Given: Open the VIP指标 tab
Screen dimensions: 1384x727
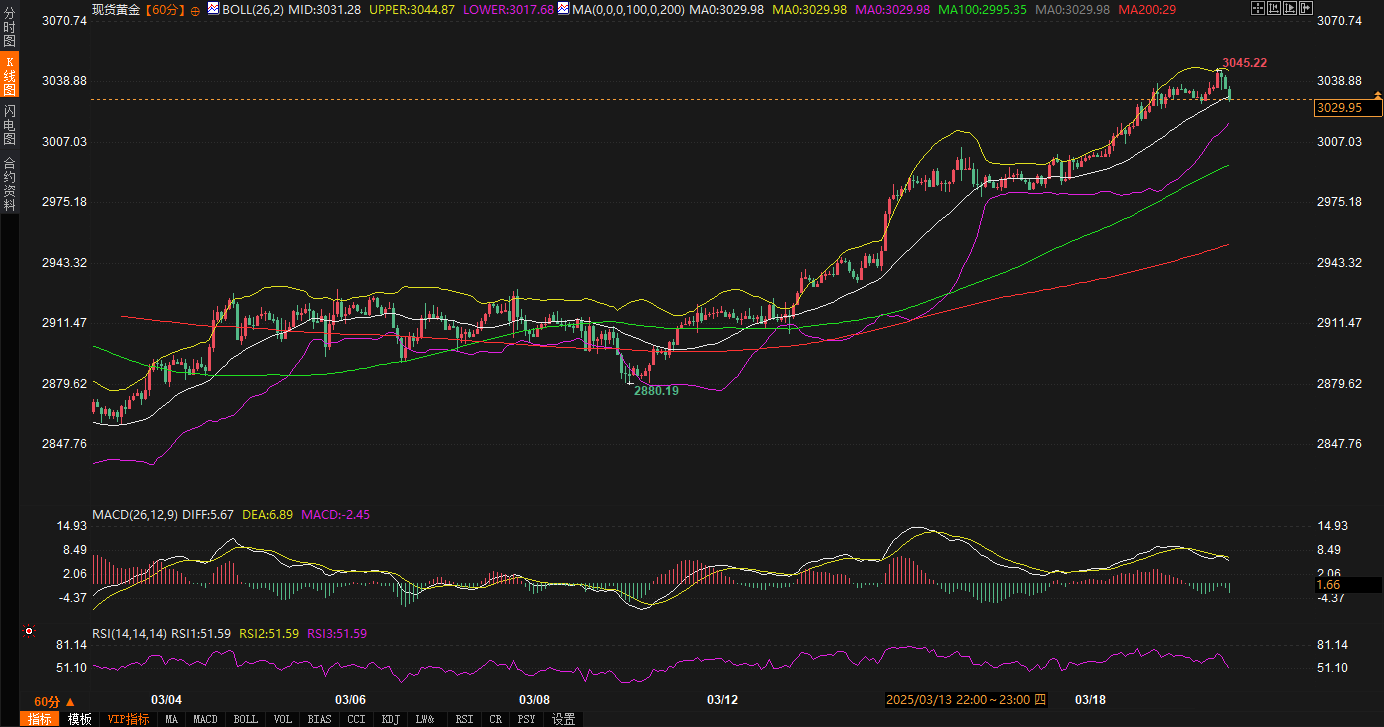Looking at the screenshot, I should pos(128,719).
